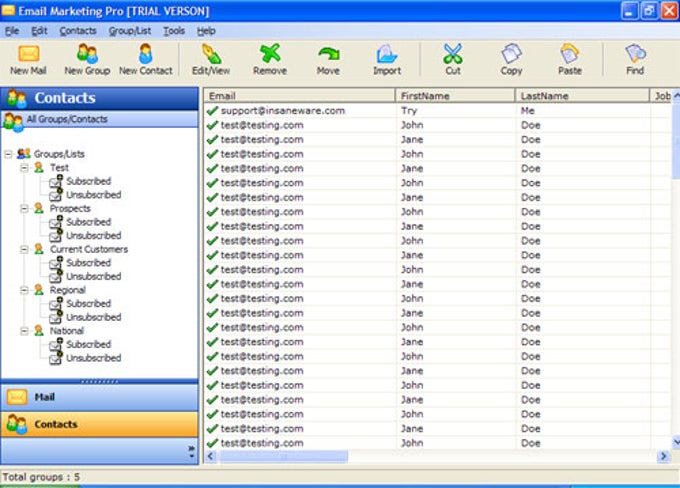The height and width of the screenshot is (488, 680).
Task: Open the Import tool
Action: [387, 59]
